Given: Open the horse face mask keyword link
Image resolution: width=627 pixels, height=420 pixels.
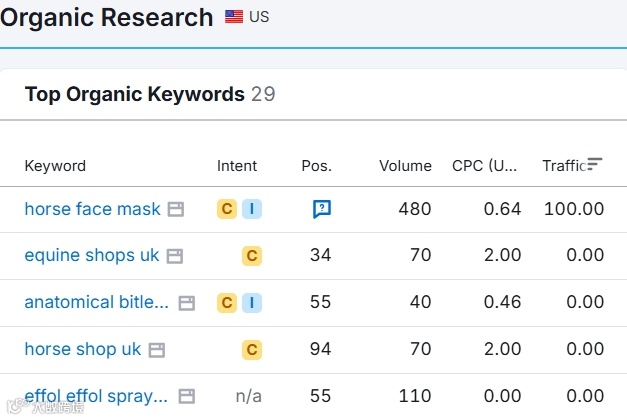Looking at the screenshot, I should tap(92, 209).
